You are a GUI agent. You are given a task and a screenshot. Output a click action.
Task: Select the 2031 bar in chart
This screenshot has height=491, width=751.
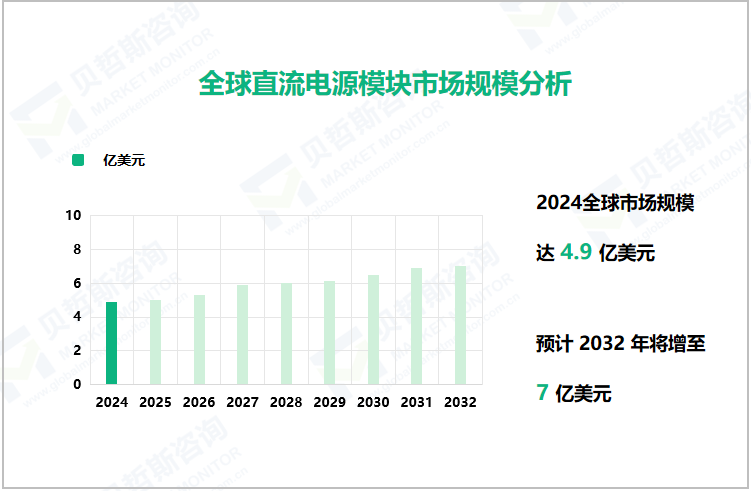[x=416, y=326]
